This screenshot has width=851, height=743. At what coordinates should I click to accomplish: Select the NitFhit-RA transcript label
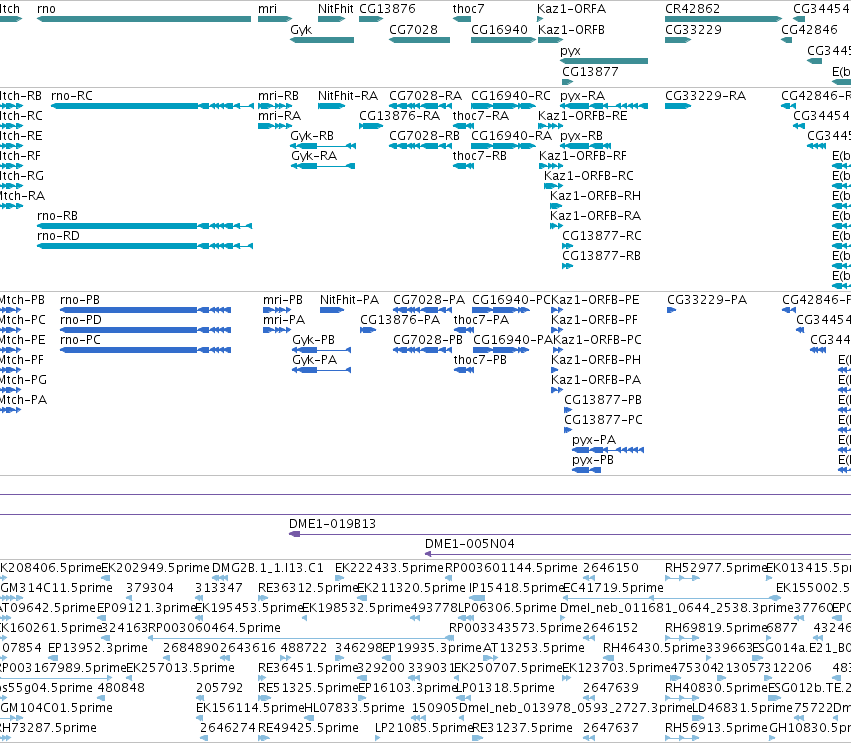click(x=348, y=96)
